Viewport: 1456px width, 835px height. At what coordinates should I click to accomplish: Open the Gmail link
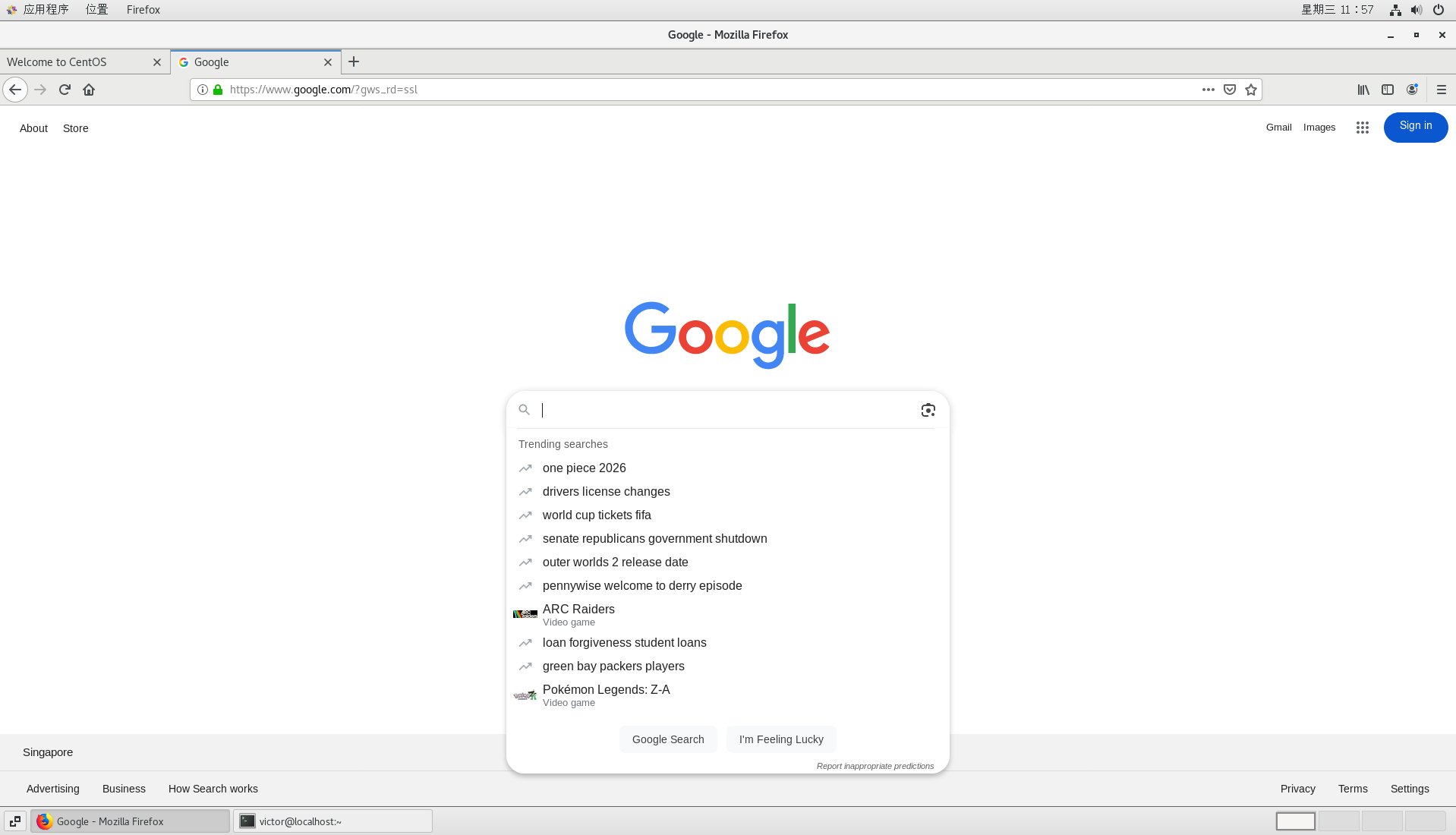click(x=1278, y=128)
